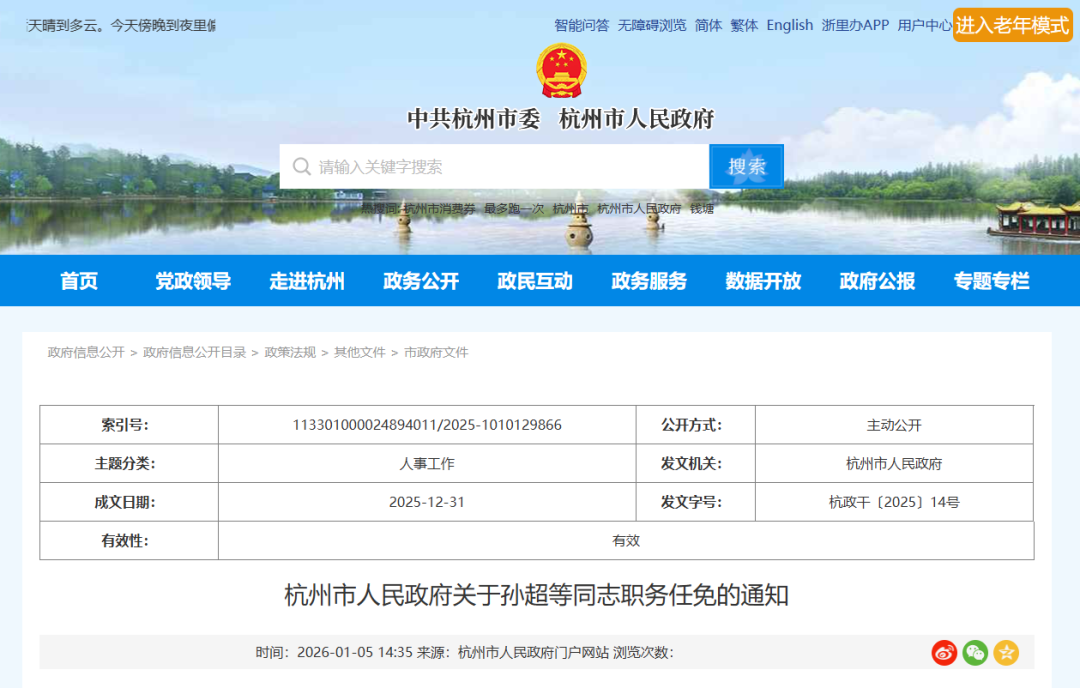The width and height of the screenshot is (1080, 688).
Task: Click the date cell 2025-12-31
Action: [x=427, y=502]
